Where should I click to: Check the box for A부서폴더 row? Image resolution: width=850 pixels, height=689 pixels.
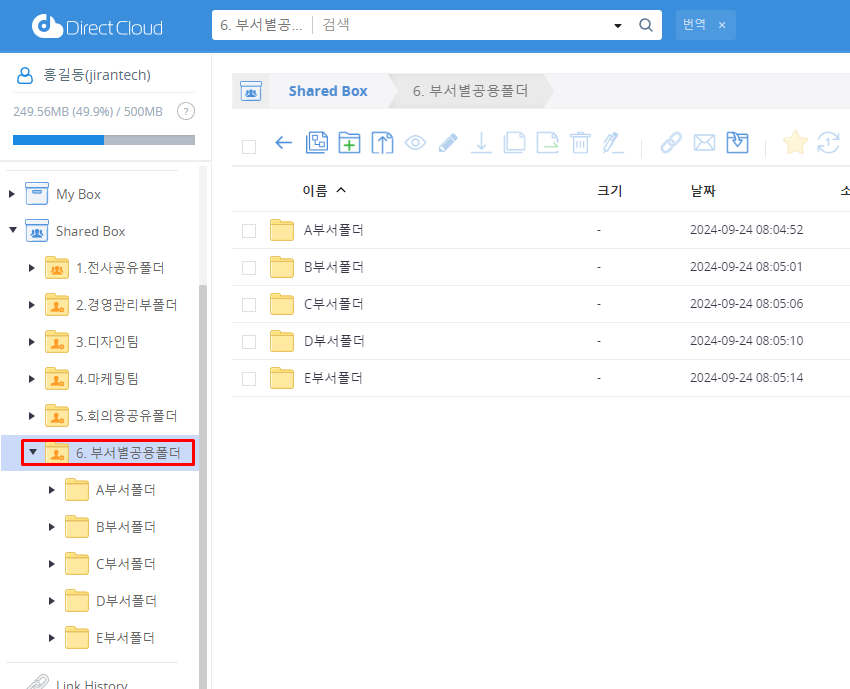click(249, 231)
